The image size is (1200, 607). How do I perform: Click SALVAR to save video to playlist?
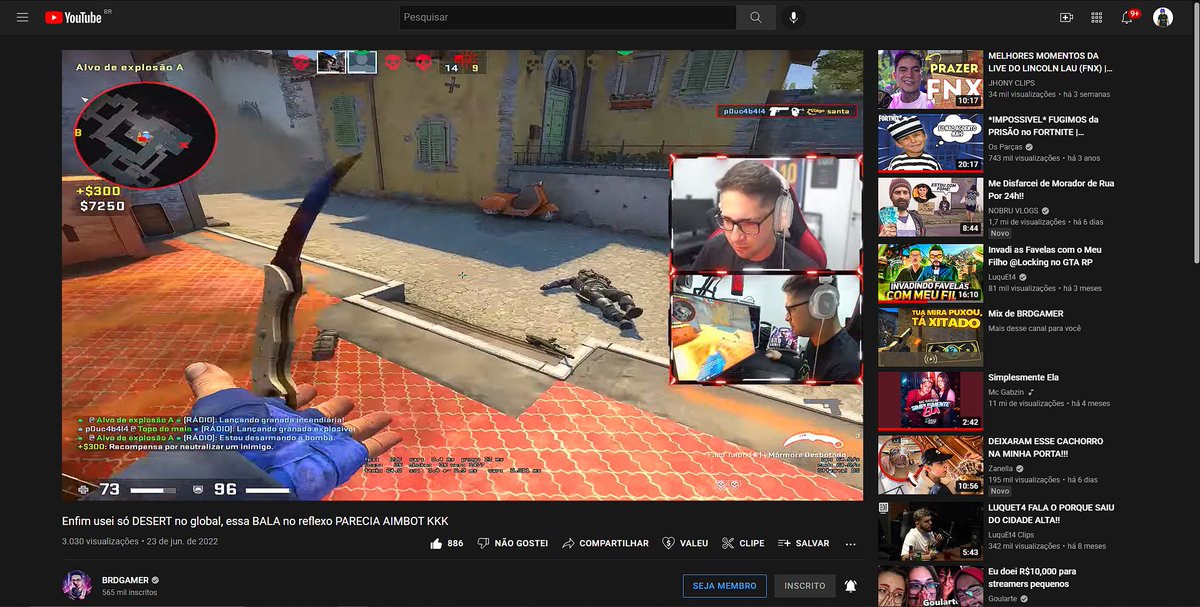coord(804,543)
